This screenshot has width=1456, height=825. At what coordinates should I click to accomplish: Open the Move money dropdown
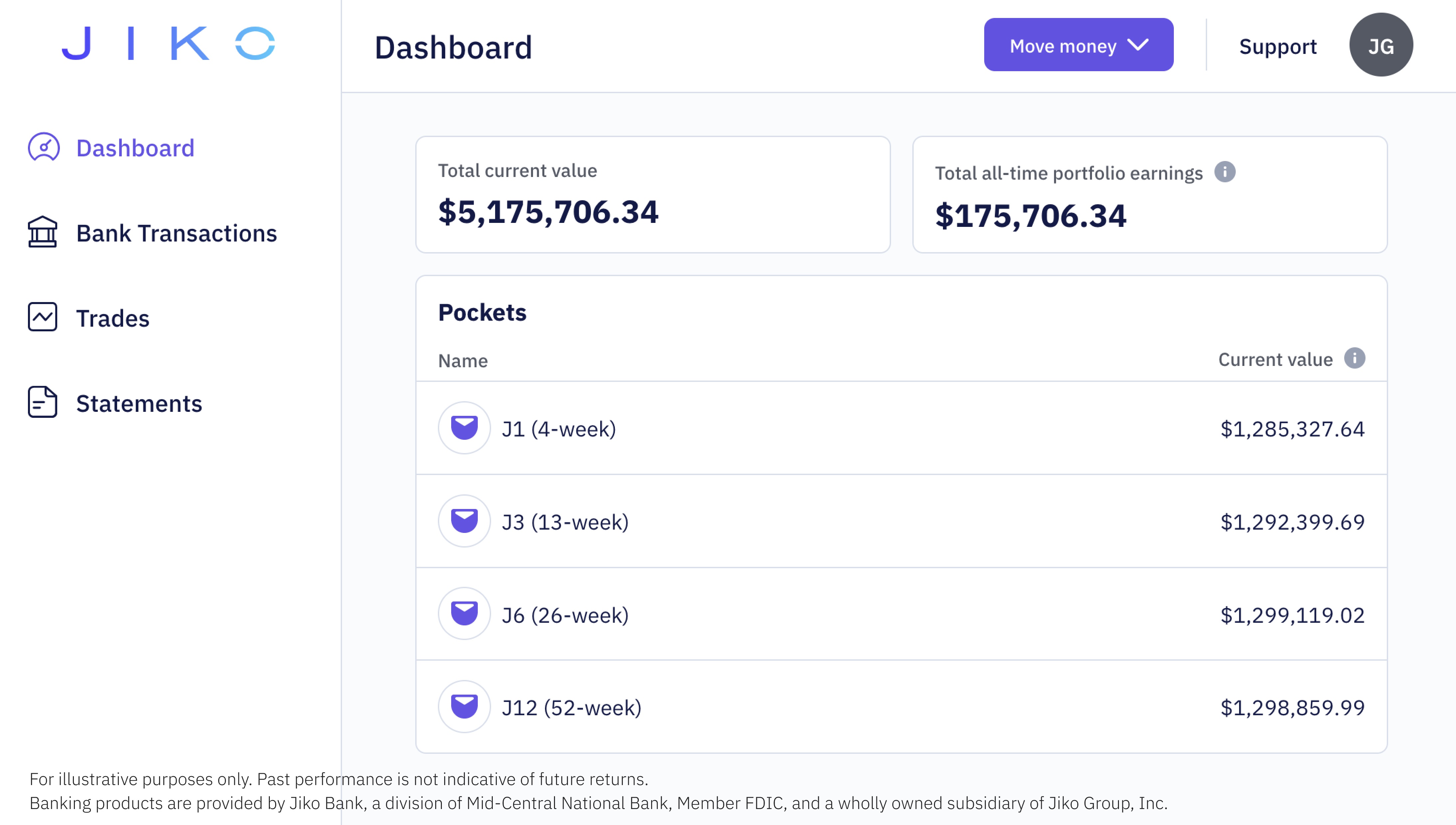pyautogui.click(x=1063, y=45)
